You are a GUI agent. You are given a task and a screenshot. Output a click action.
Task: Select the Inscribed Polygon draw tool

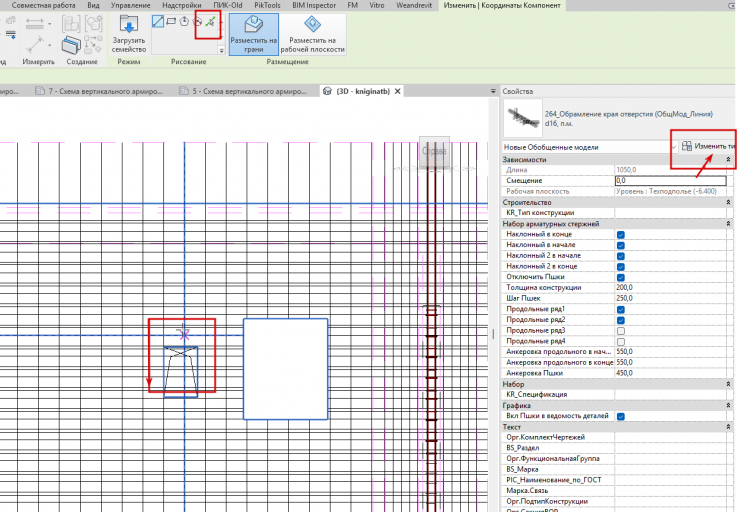click(184, 22)
